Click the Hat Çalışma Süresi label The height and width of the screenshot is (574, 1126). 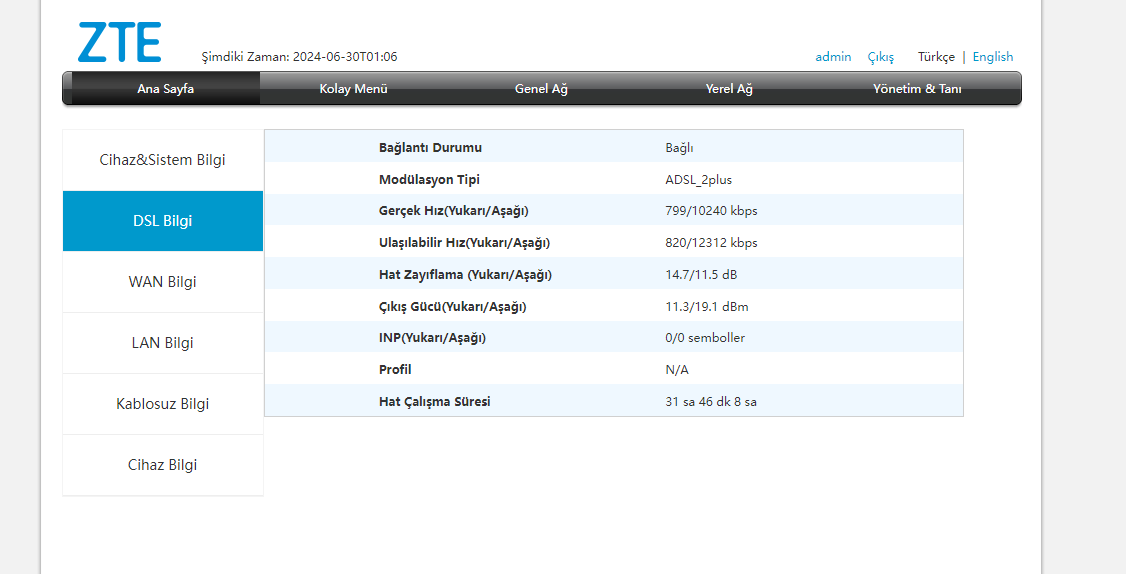[434, 402]
